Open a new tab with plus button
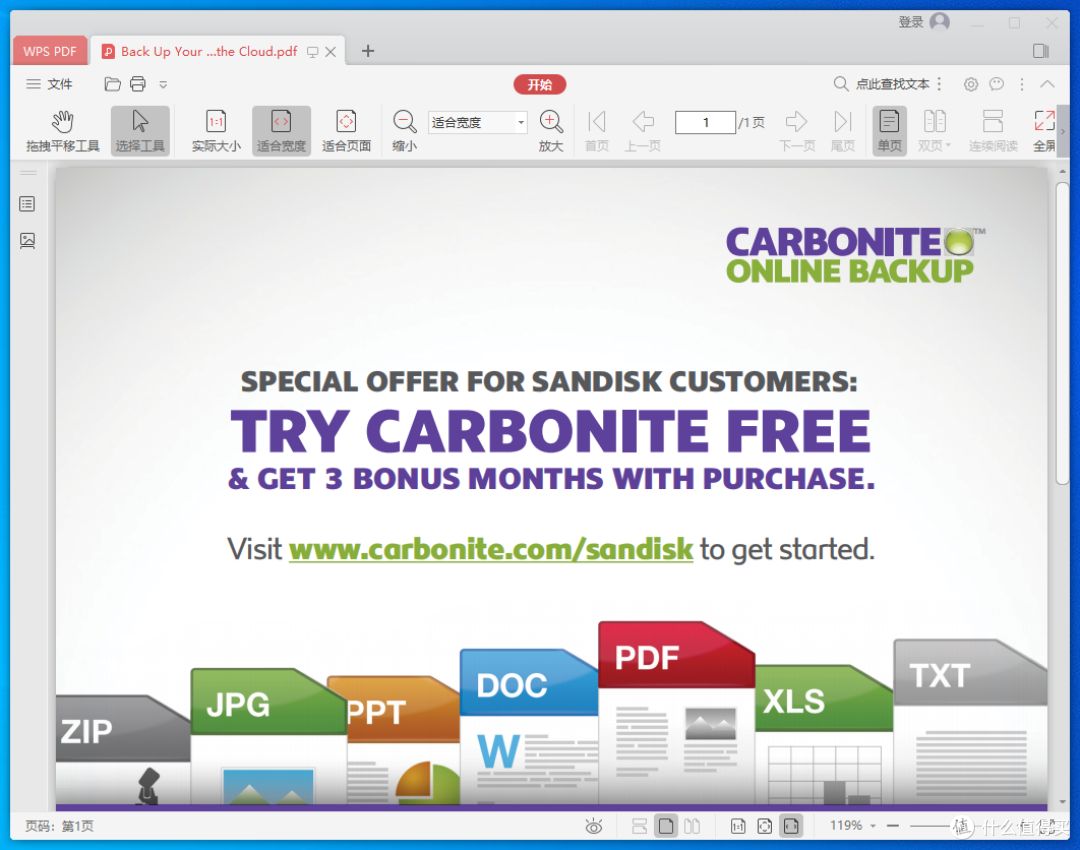 pyautogui.click(x=368, y=51)
